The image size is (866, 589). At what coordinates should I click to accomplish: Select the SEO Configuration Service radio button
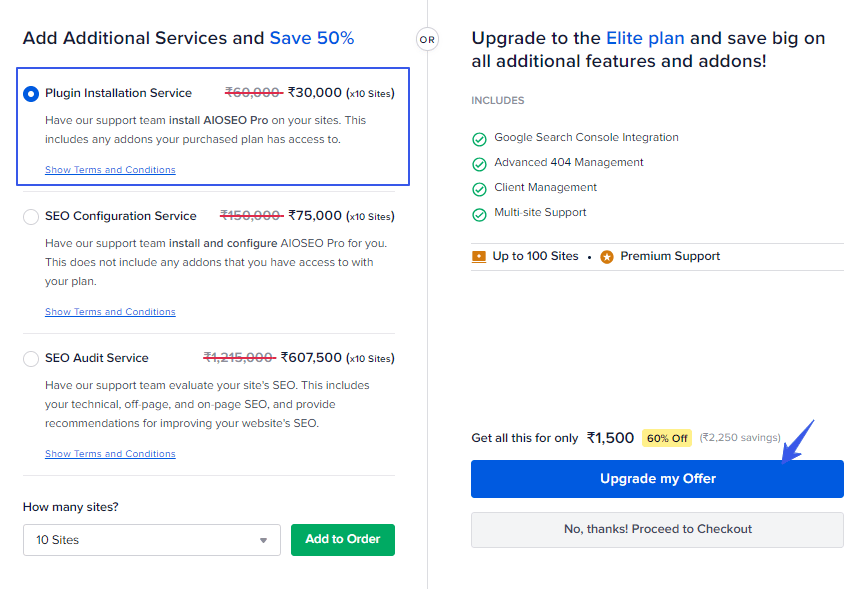click(31, 217)
